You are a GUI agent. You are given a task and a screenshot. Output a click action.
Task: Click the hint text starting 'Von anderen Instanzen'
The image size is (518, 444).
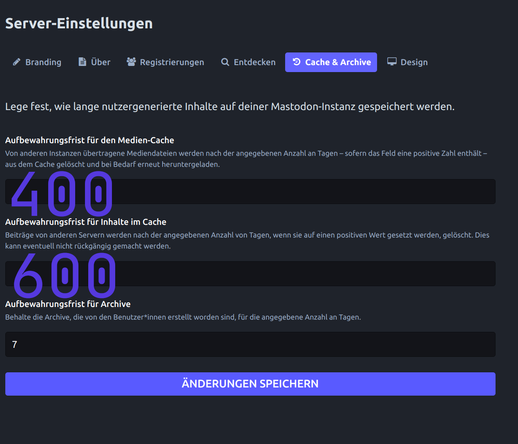[x=246, y=159]
